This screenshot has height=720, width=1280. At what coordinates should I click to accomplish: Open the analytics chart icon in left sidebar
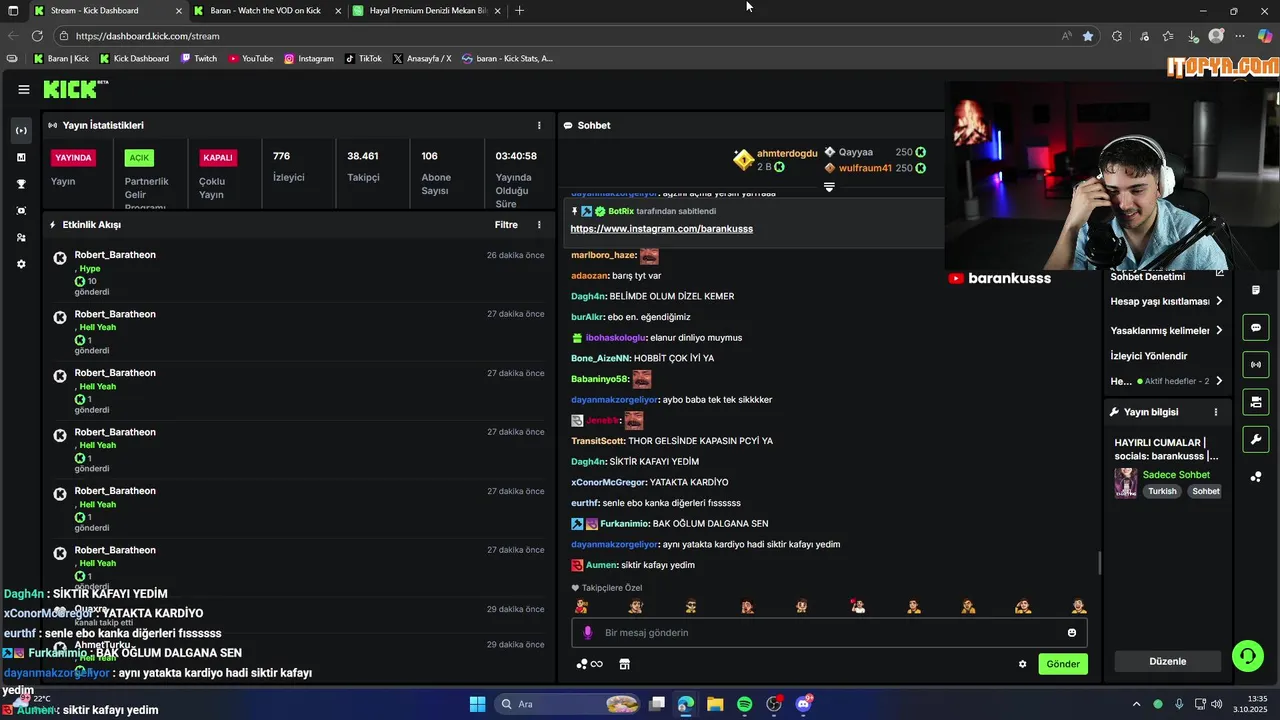coord(21,157)
